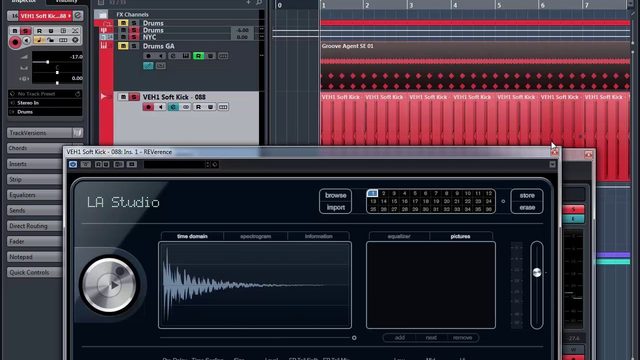The image size is (640, 360).
Task: Play impulse response with round play button
Action: click(109, 285)
